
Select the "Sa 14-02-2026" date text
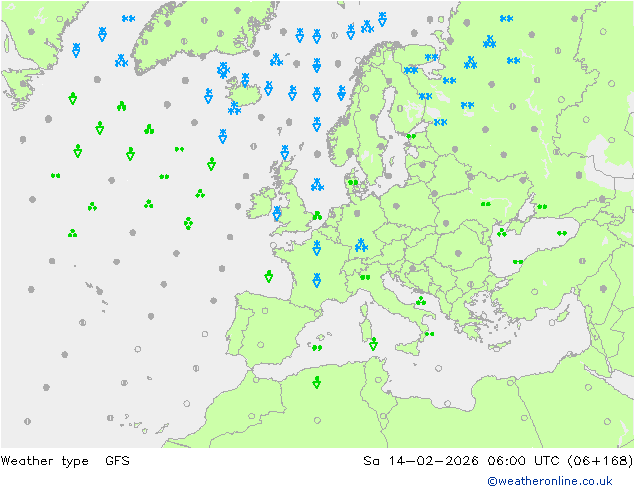point(421,460)
